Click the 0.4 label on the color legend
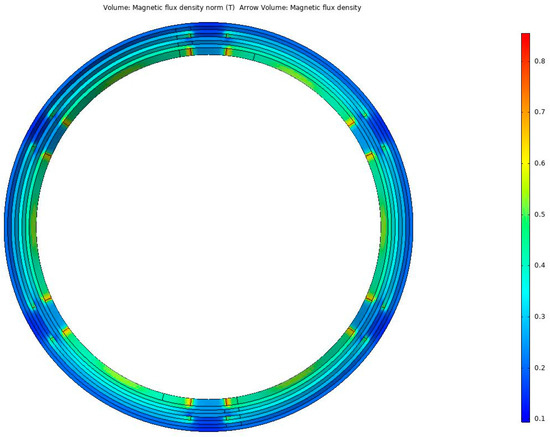Viewport: 550px width, 437px height. coord(539,265)
